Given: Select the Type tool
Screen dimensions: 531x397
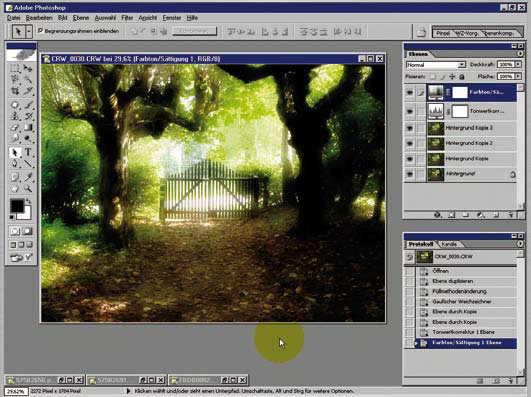Looking at the screenshot, I should tap(28, 152).
